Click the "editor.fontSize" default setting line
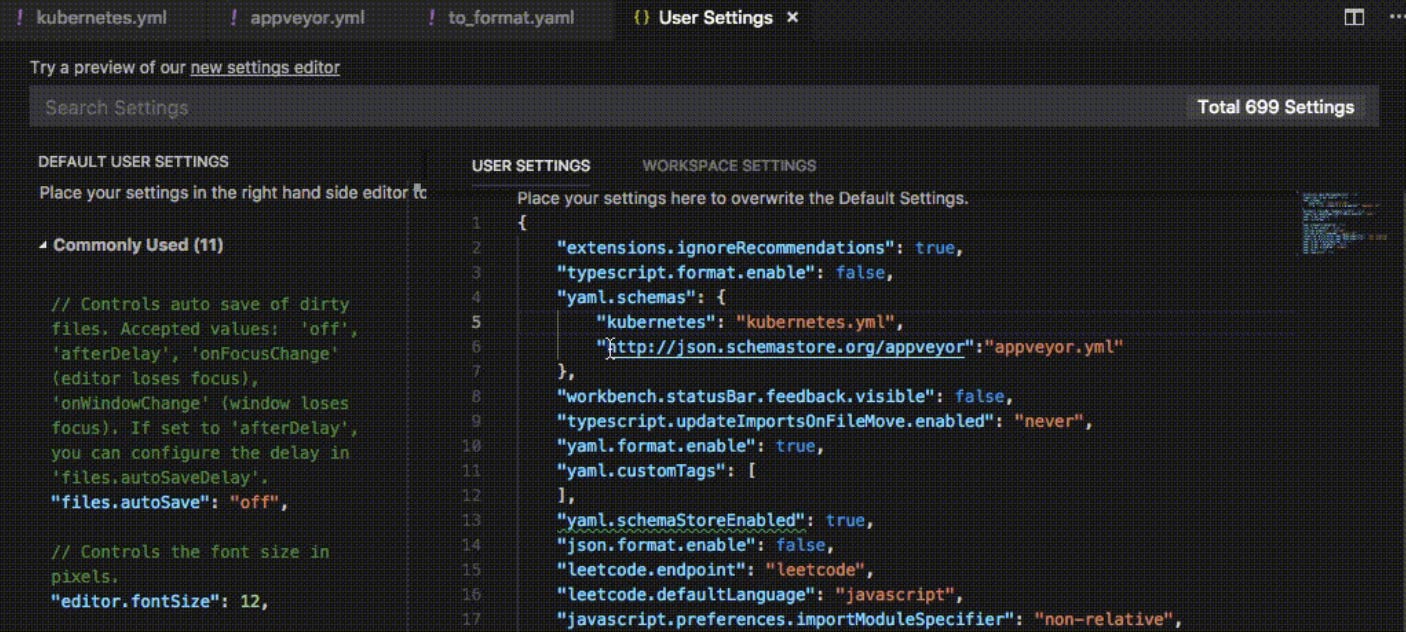Screen dimensions: 1406x632 pos(160,602)
